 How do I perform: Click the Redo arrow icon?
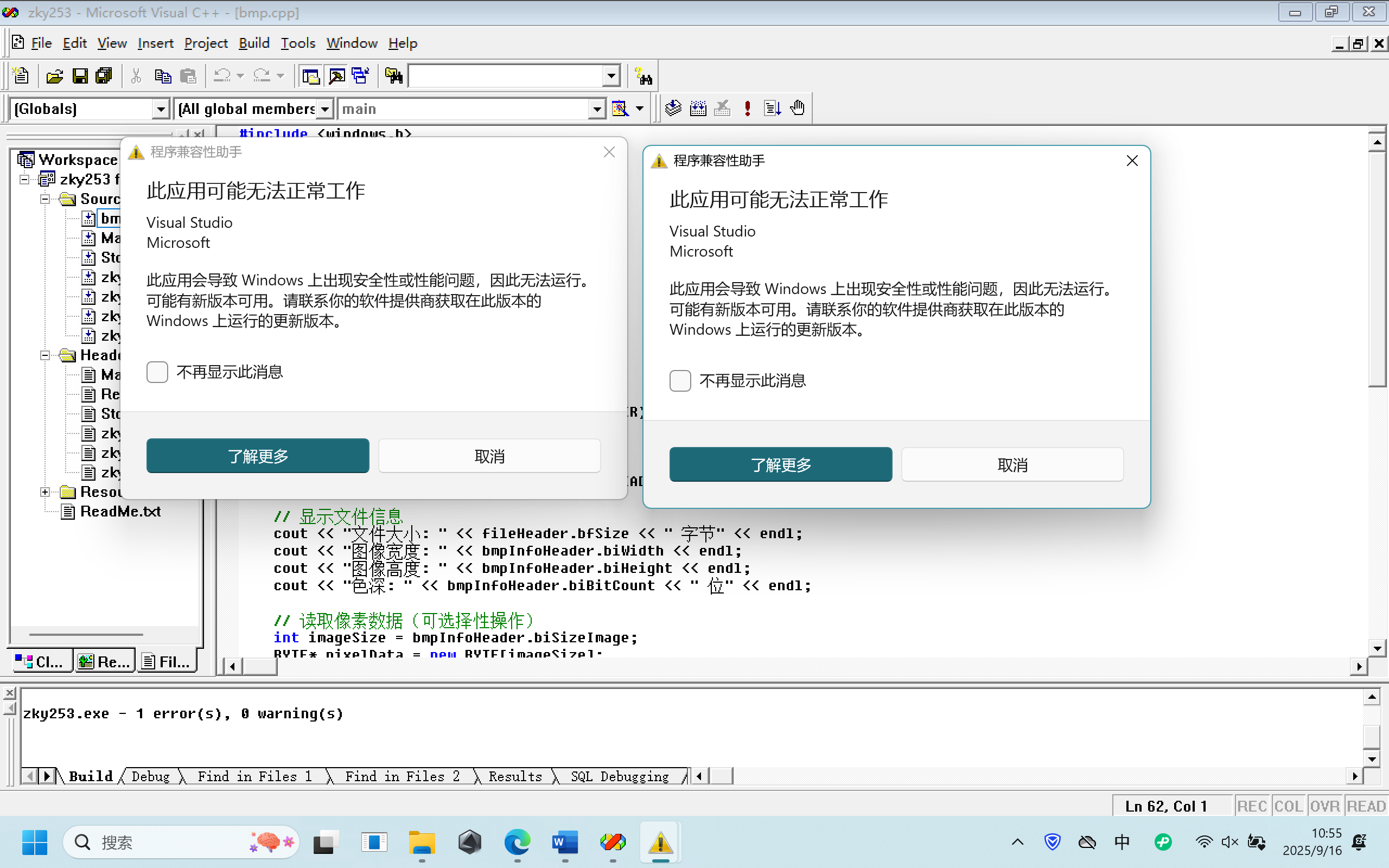point(262,76)
